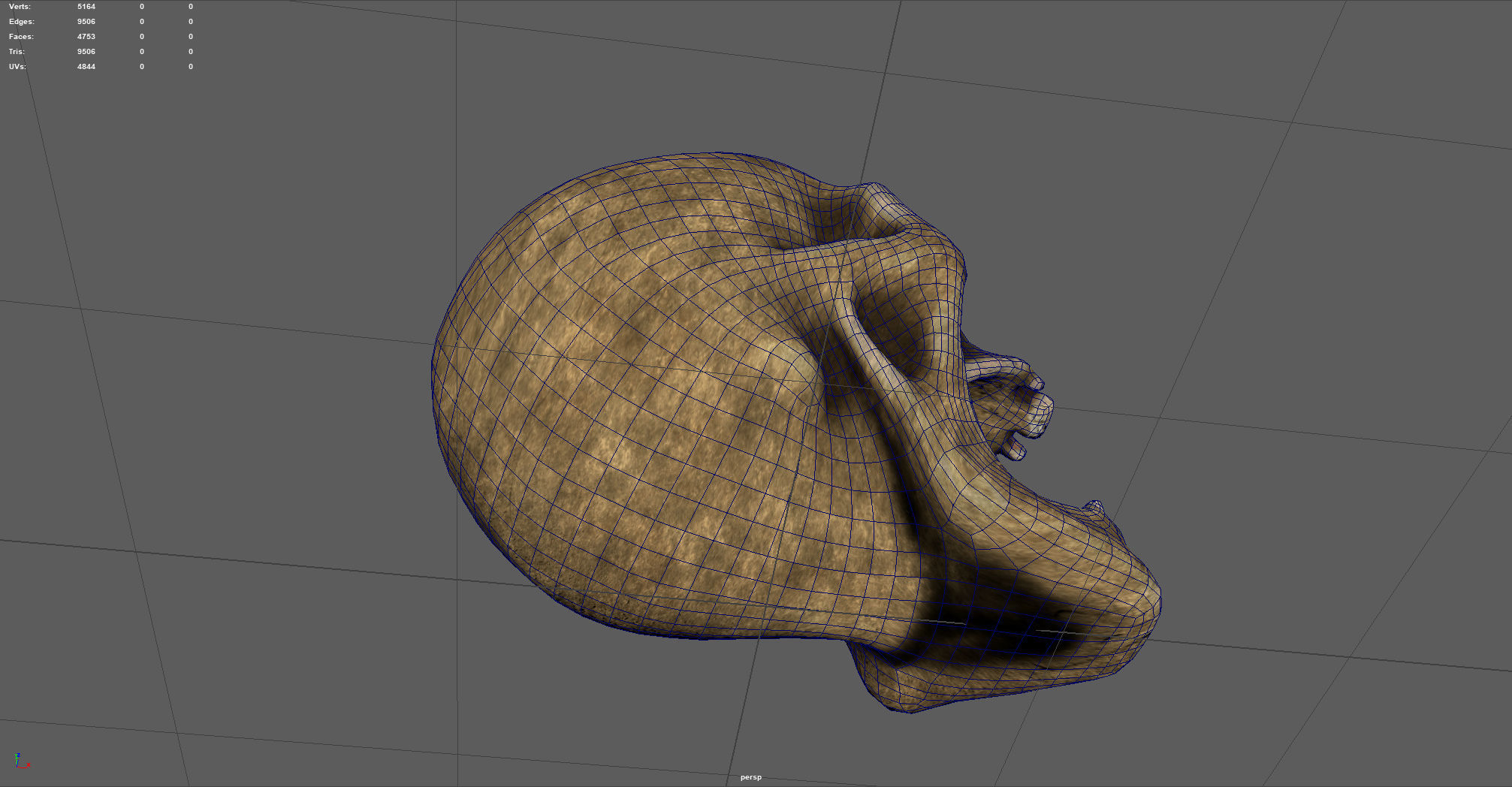Select the Faces: heads-up display label
This screenshot has height=787, width=1512.
coord(21,37)
